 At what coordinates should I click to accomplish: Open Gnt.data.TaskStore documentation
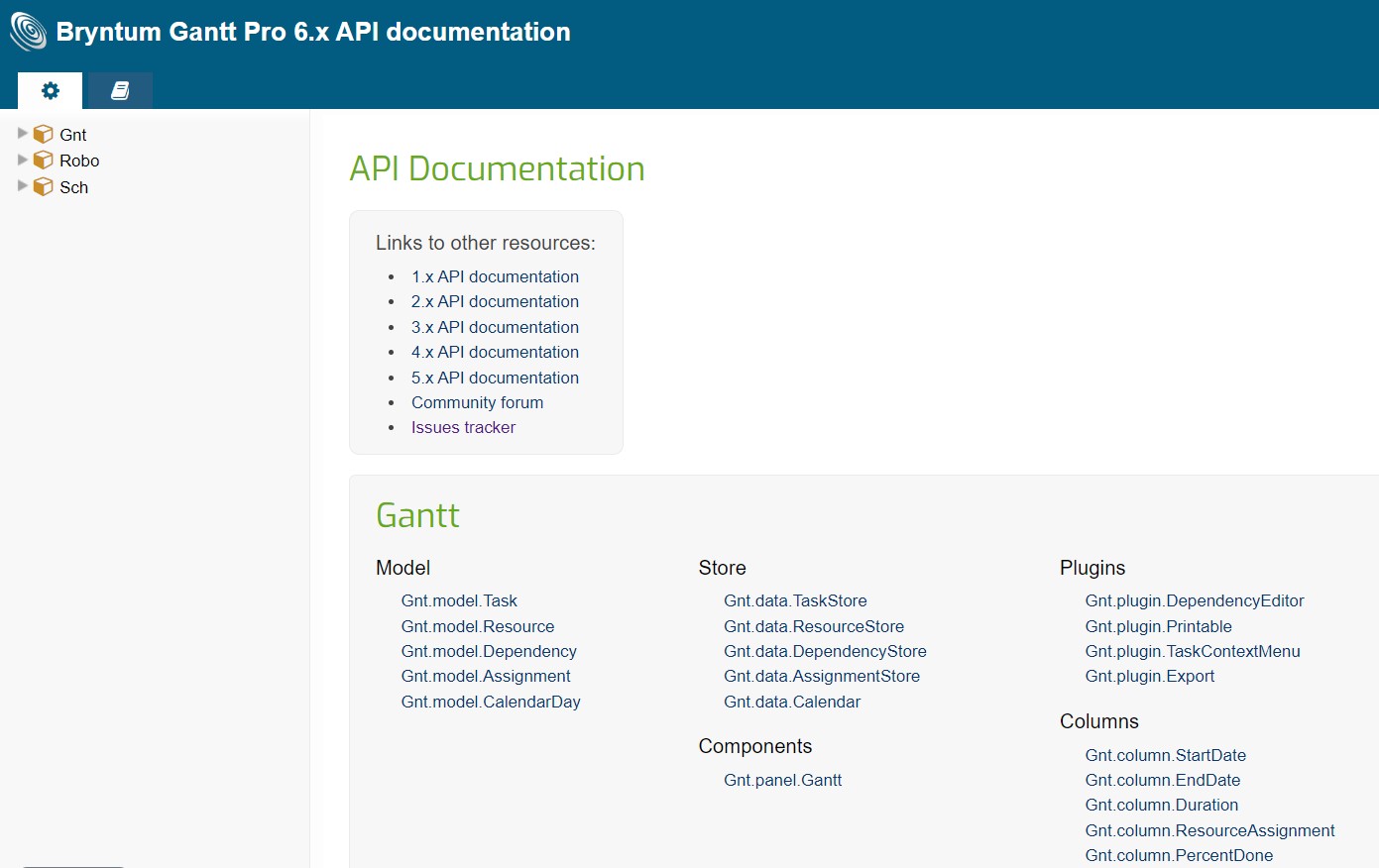795,600
